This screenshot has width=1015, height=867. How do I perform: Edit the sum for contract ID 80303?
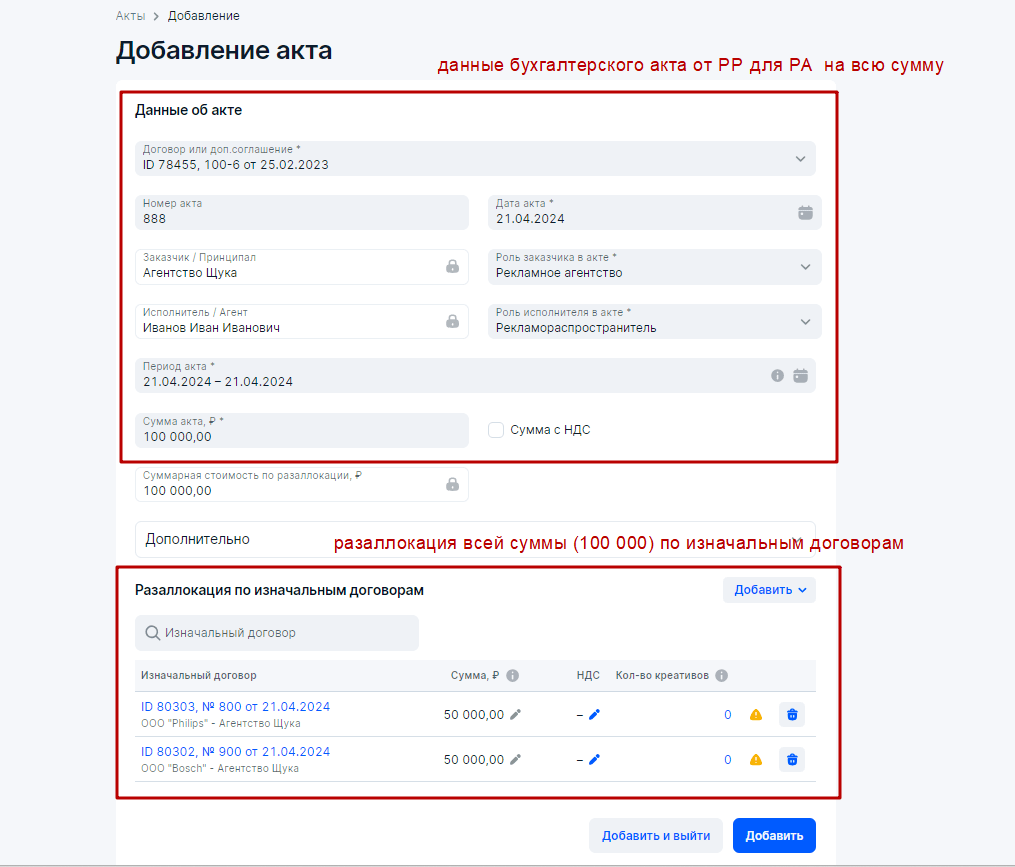point(516,714)
